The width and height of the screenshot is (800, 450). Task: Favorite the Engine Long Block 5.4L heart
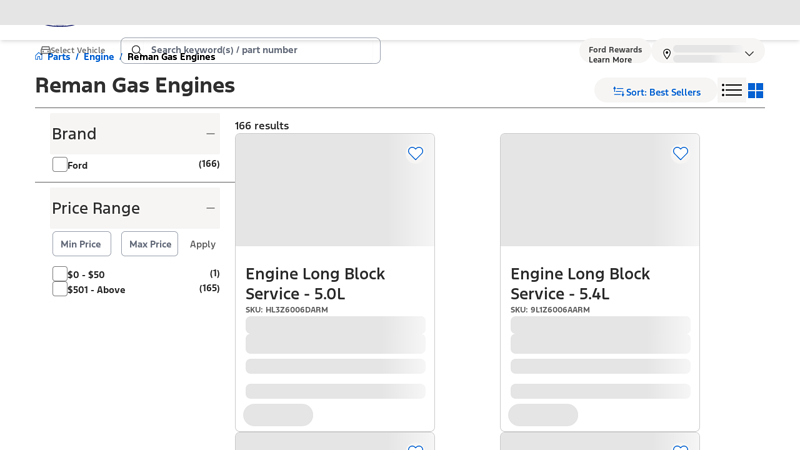[680, 153]
